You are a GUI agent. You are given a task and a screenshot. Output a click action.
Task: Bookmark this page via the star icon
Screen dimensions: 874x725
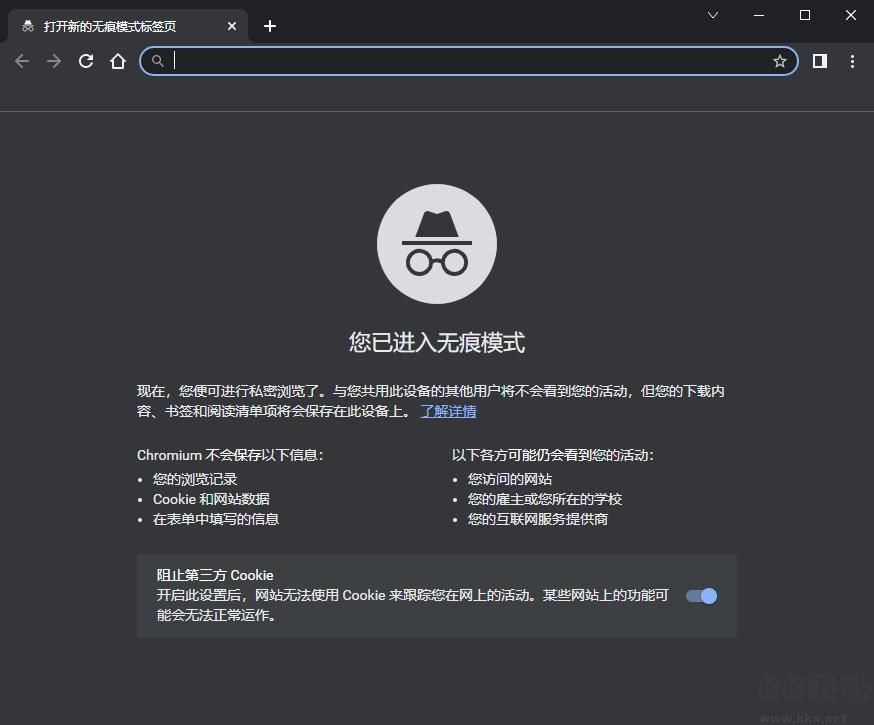pos(780,61)
